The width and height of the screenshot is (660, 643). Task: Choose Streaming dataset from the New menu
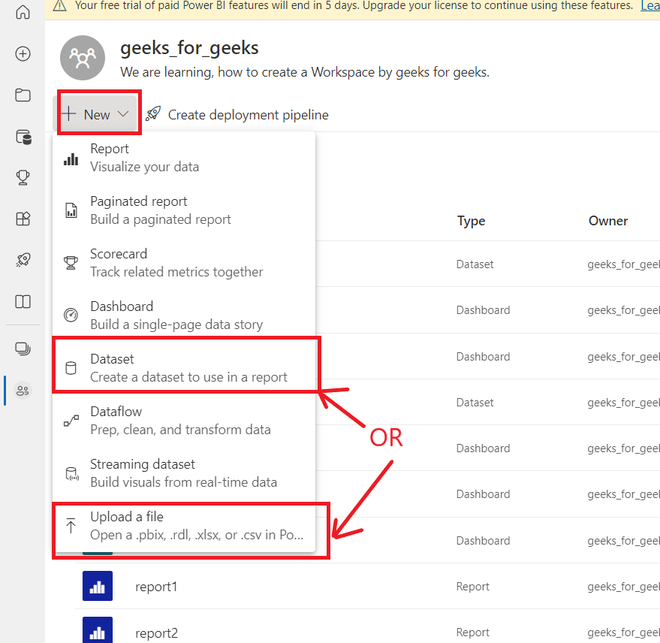click(x=184, y=473)
